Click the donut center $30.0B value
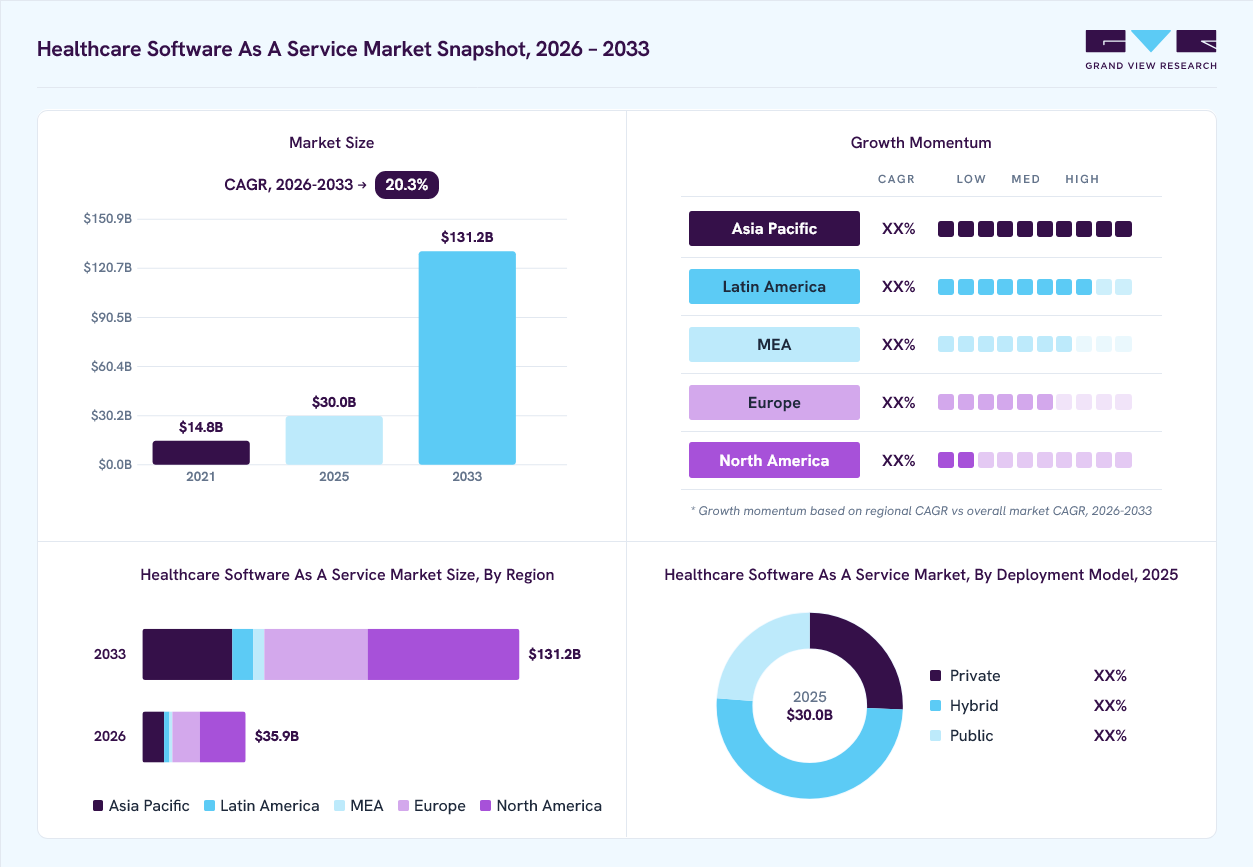 [x=810, y=715]
